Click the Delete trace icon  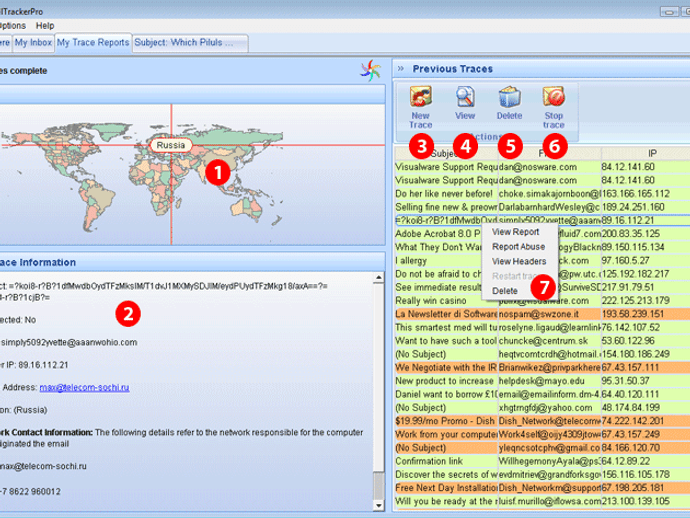pos(509,97)
